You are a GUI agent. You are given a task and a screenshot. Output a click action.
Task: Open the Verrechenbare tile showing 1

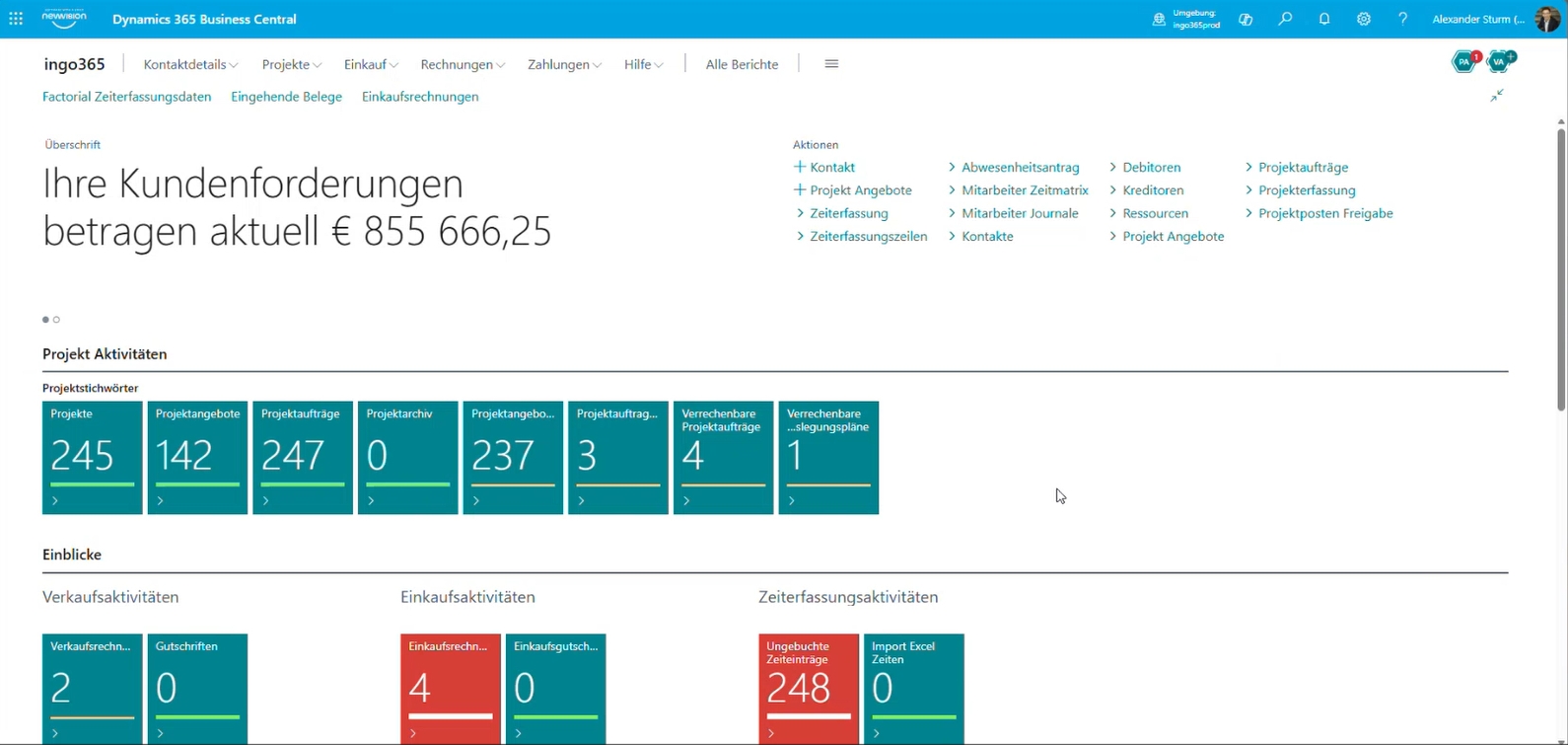[x=828, y=458]
